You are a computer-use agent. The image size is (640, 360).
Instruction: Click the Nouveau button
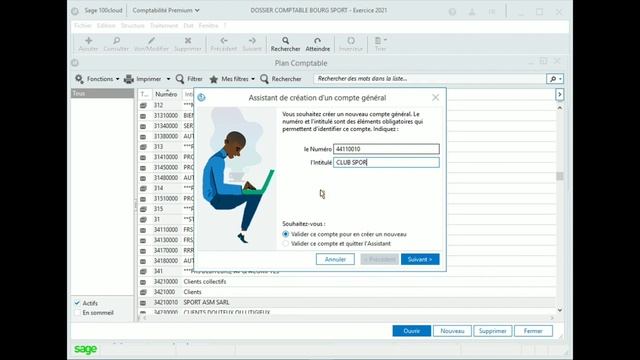click(x=452, y=331)
